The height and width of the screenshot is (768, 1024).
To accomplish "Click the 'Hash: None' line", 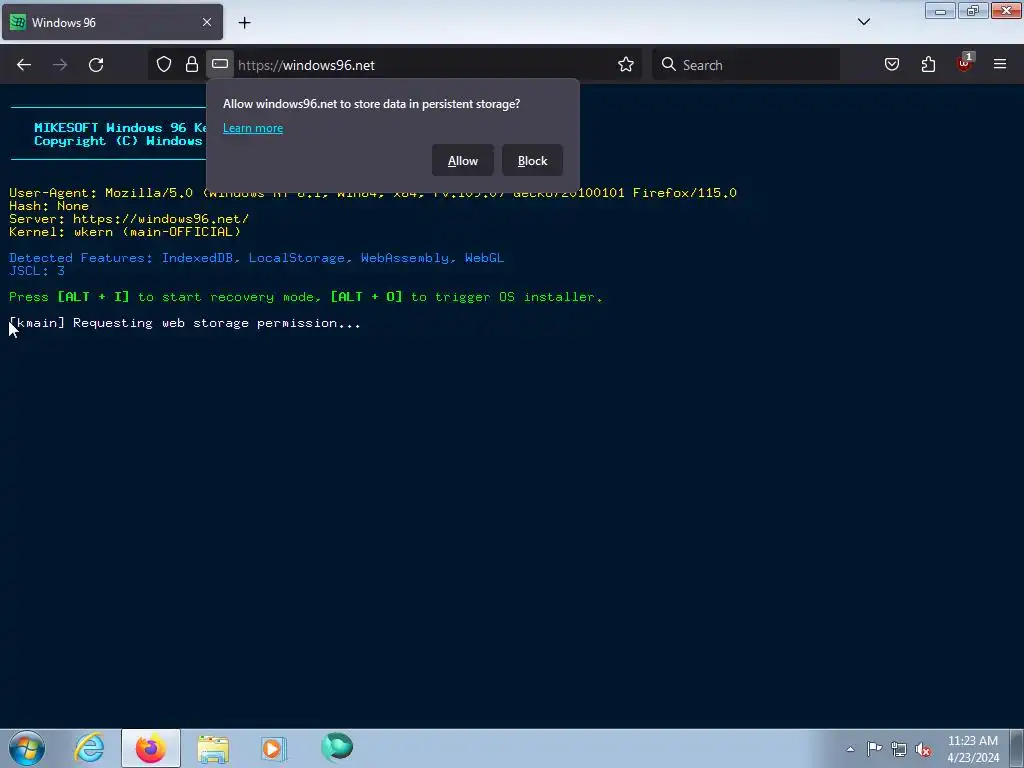I will pos(49,206).
